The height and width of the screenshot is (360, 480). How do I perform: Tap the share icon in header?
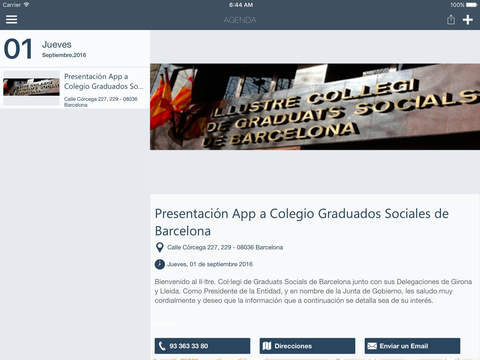[451, 20]
